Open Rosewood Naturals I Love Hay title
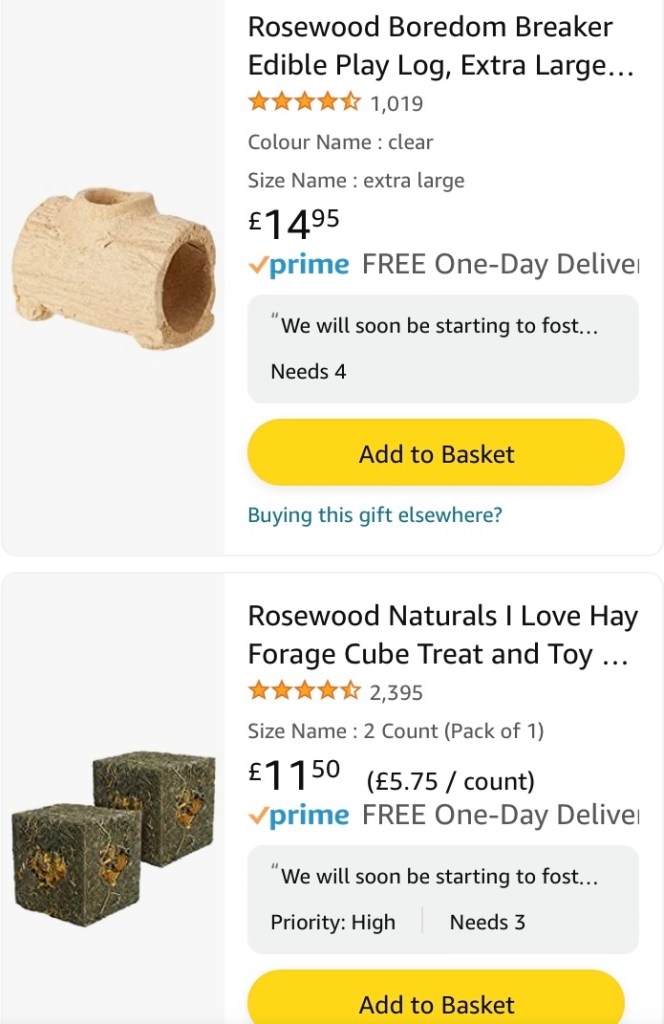The height and width of the screenshot is (1024, 664). pyautogui.click(x=442, y=635)
